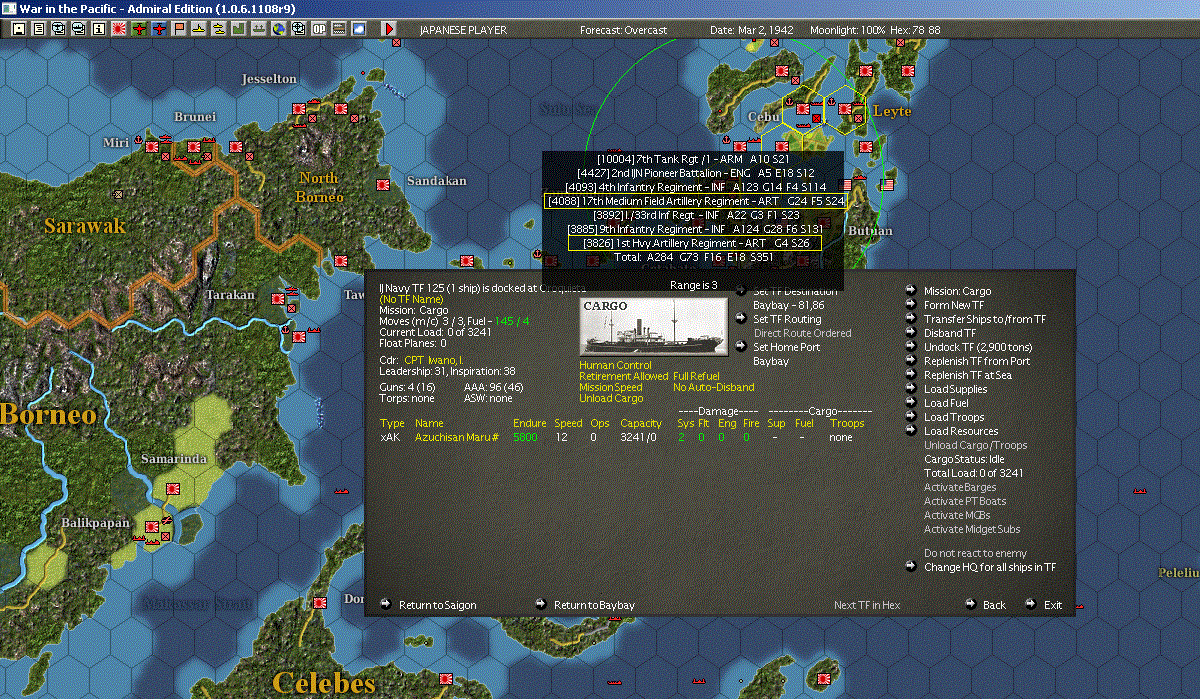Viewport: 1200px width, 699px height.
Task: Click the globe toolbar icon
Action: pyautogui.click(x=278, y=29)
